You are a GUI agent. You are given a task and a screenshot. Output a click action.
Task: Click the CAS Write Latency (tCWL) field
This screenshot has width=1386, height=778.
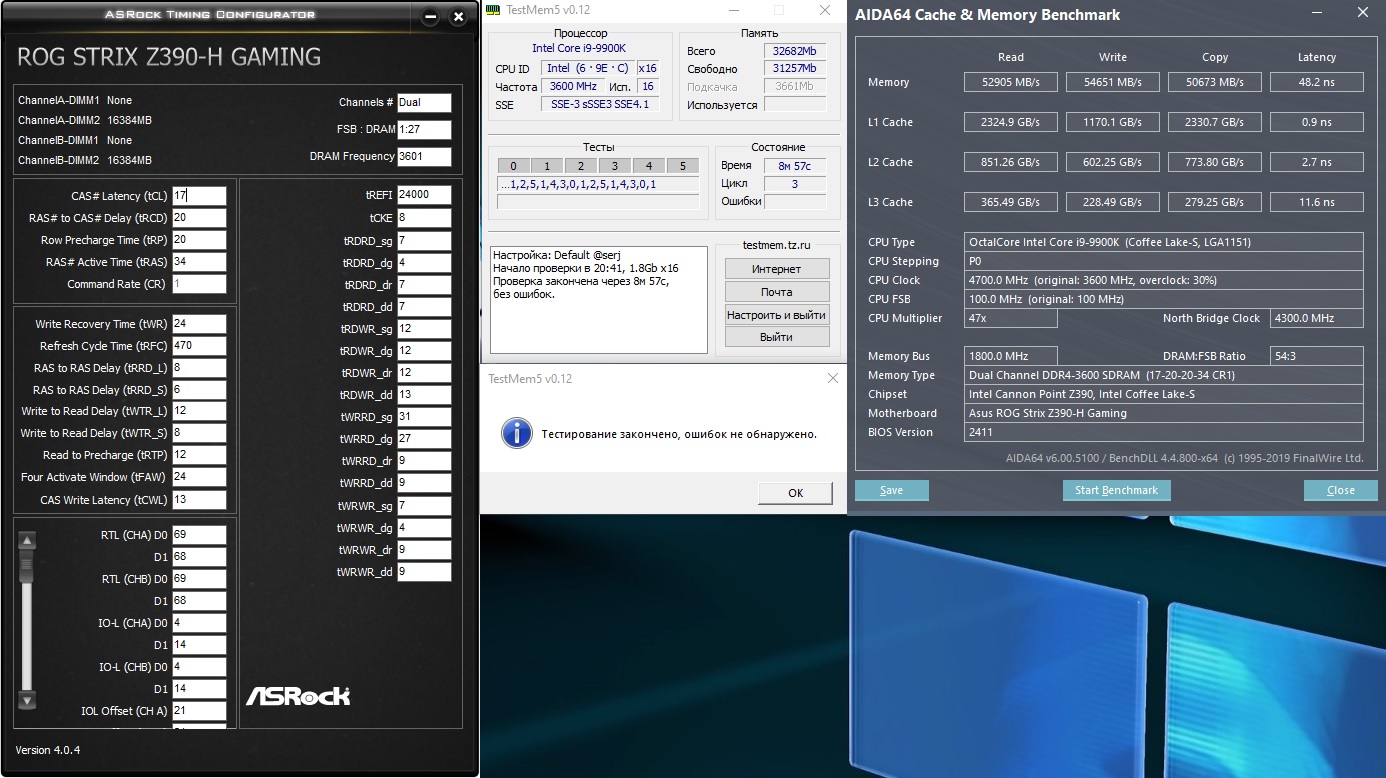click(x=199, y=500)
